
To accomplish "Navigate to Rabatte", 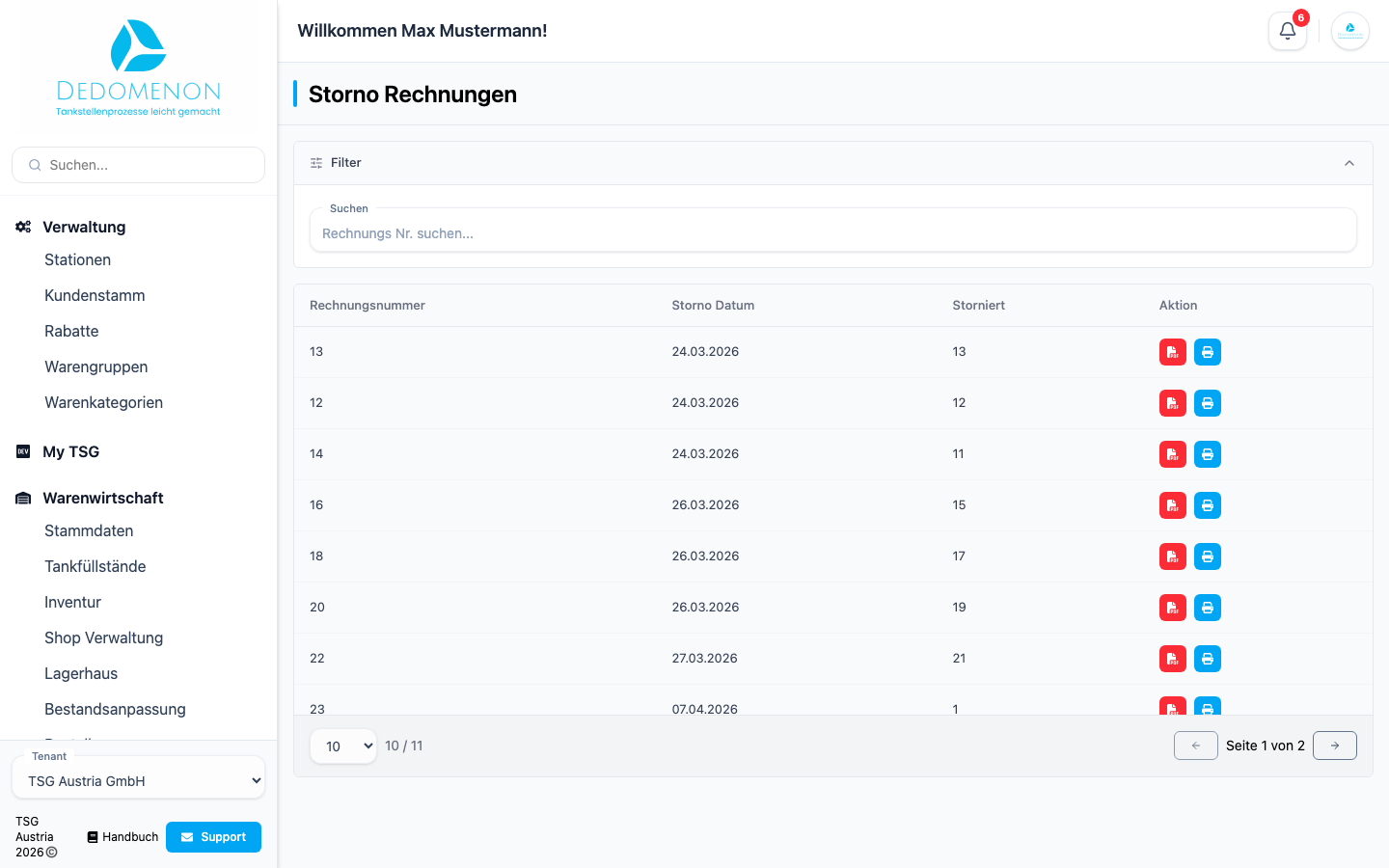I will [x=71, y=331].
